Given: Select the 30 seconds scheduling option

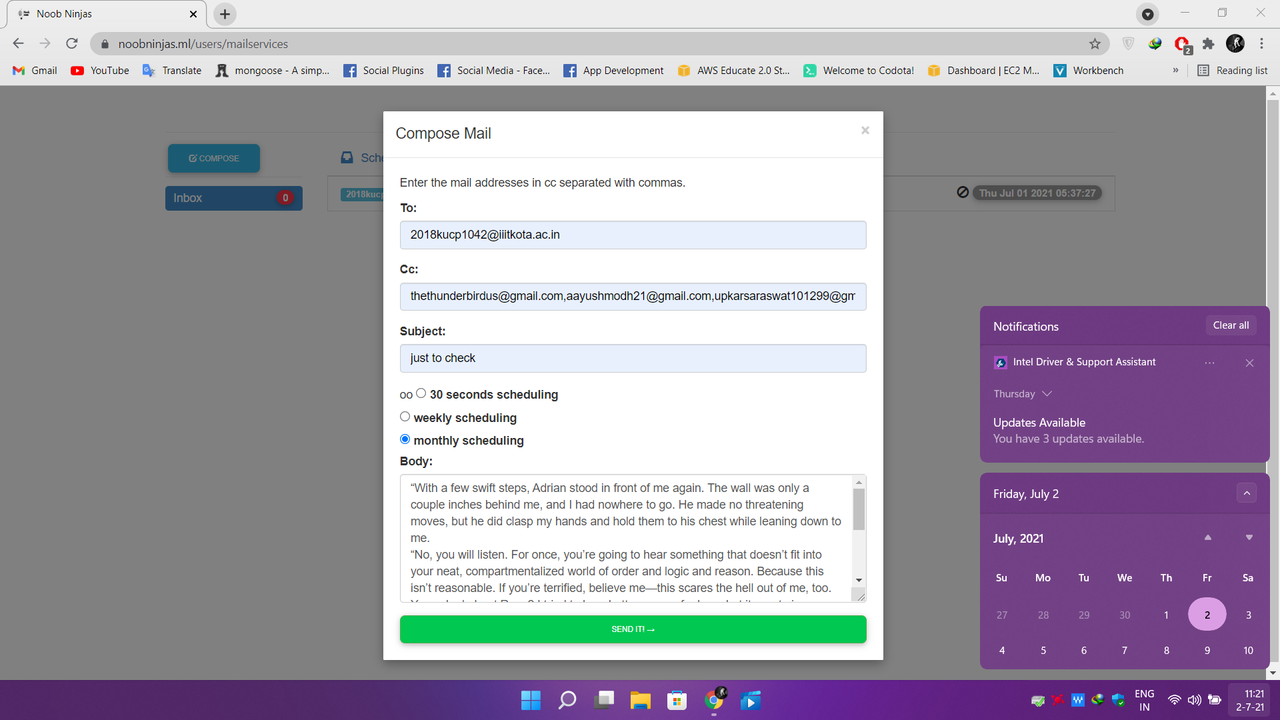Looking at the screenshot, I should pyautogui.click(x=420, y=393).
